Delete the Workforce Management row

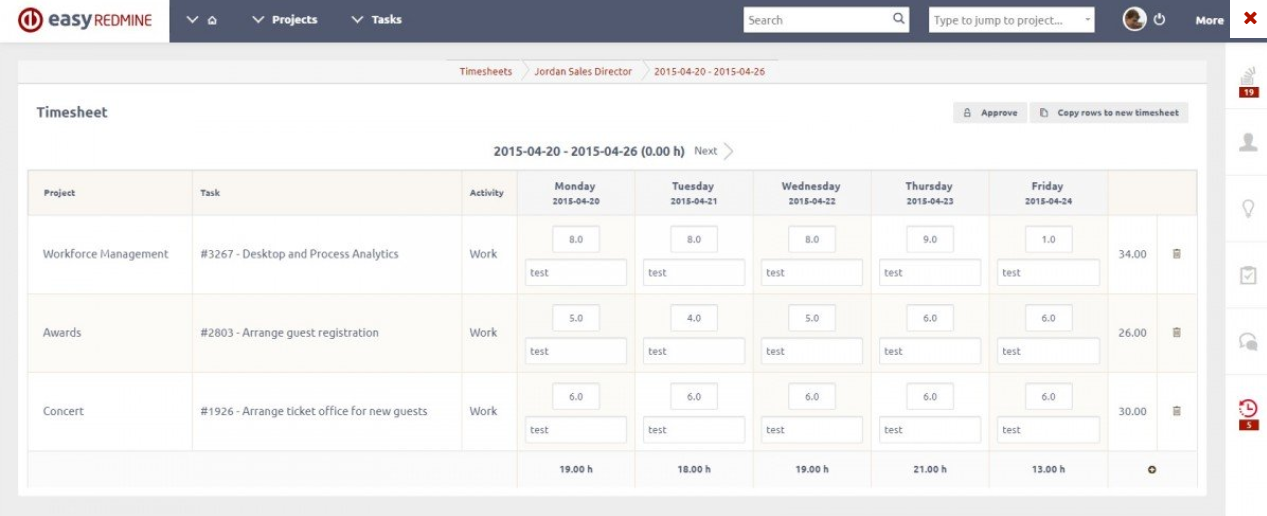tap(1176, 254)
